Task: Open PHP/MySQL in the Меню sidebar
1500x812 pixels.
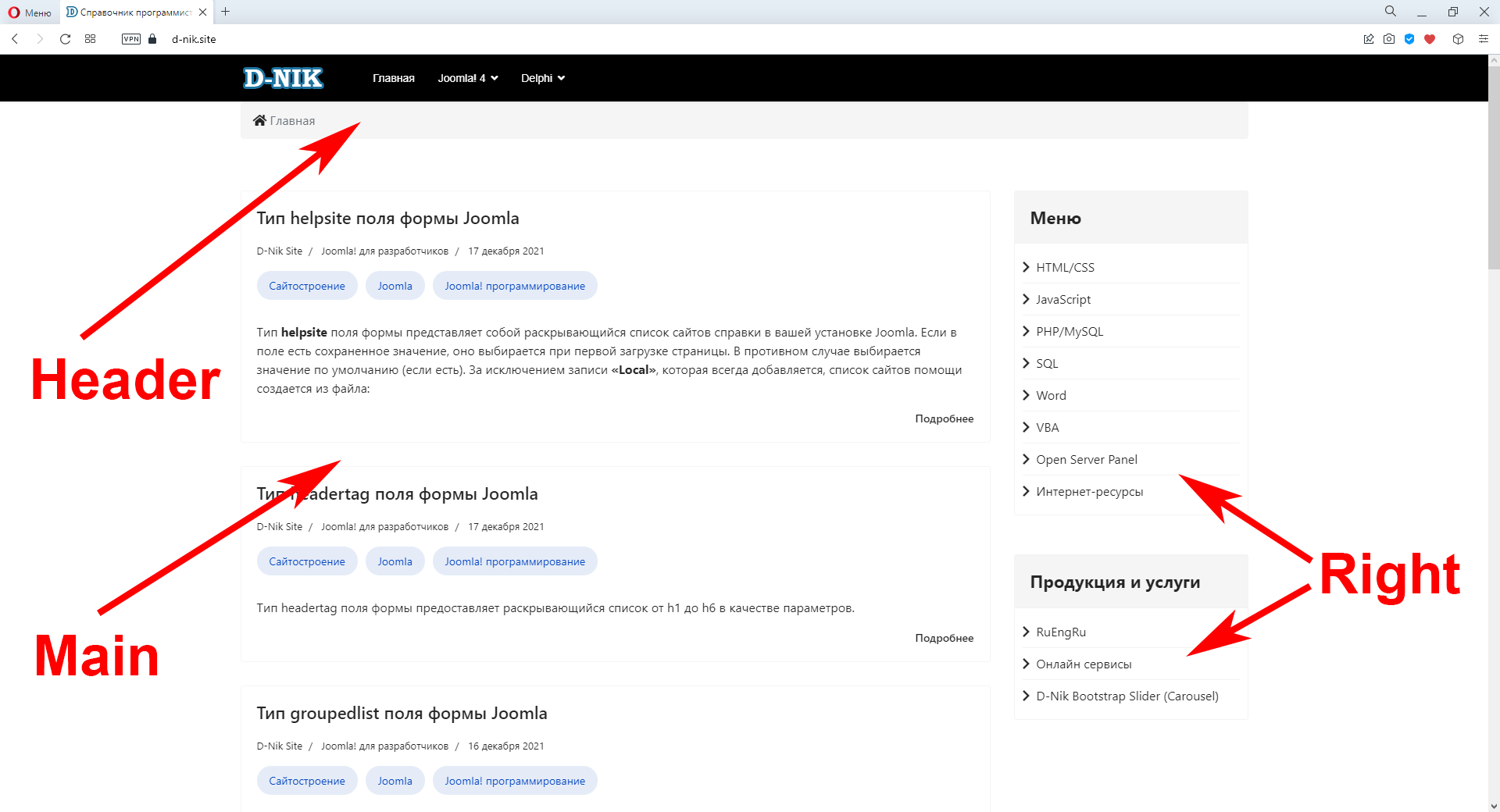Action: point(1070,331)
